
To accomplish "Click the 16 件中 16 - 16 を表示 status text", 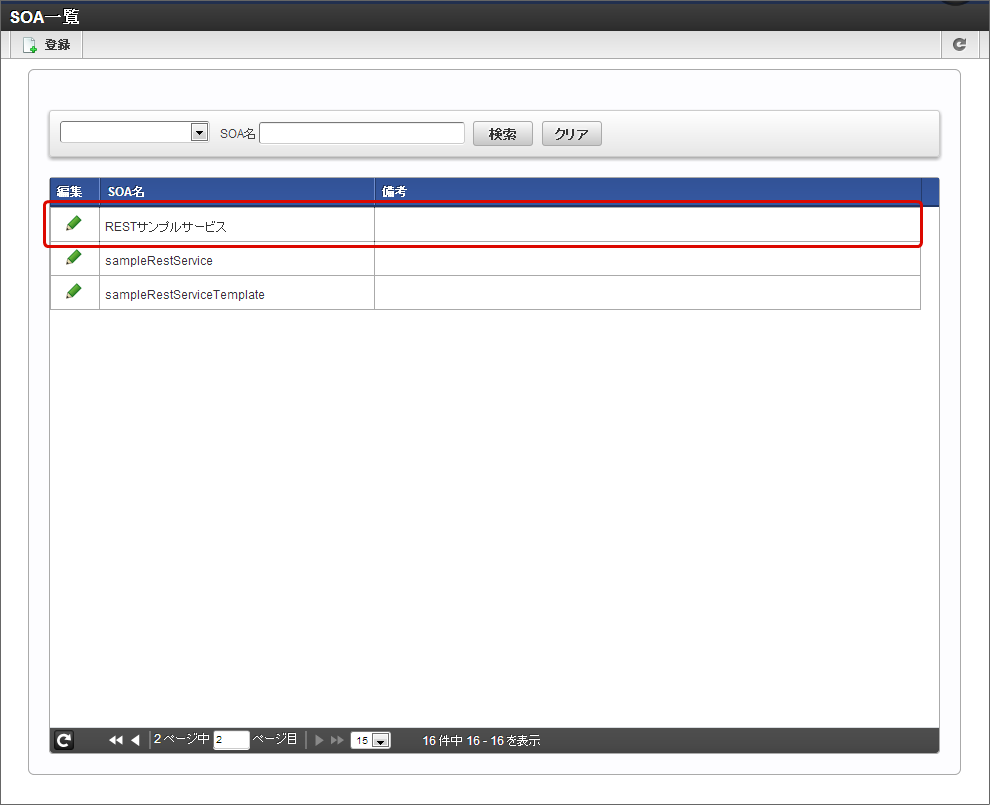I will pyautogui.click(x=481, y=741).
